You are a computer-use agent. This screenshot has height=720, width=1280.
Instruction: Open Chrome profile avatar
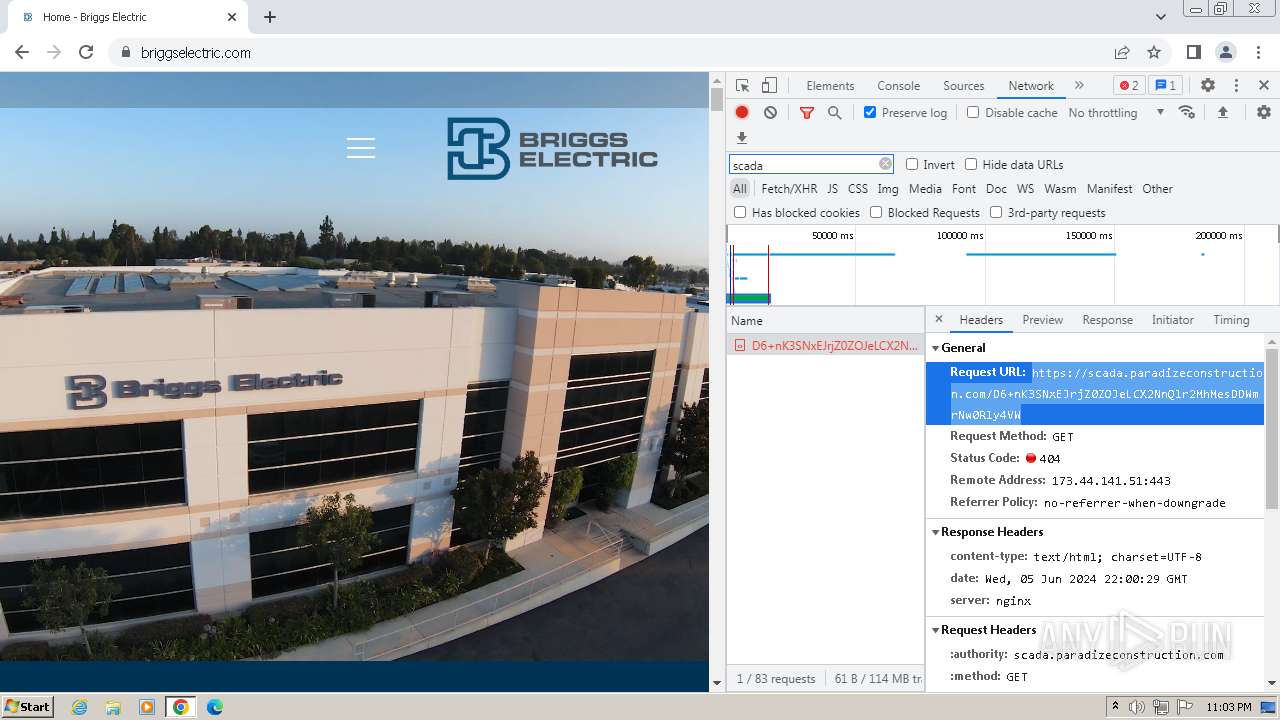coord(1225,52)
